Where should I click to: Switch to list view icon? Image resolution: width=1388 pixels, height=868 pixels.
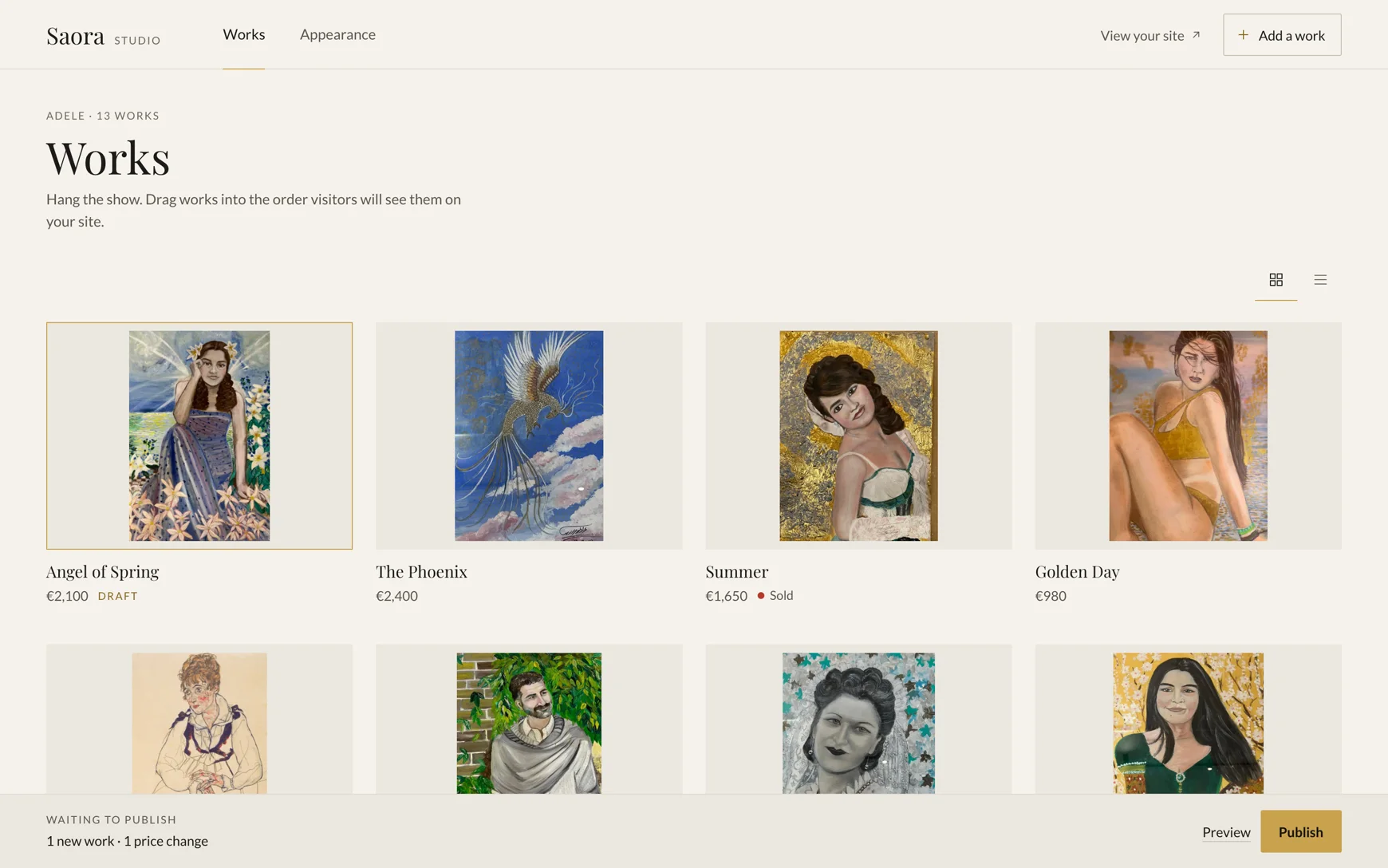tap(1320, 279)
